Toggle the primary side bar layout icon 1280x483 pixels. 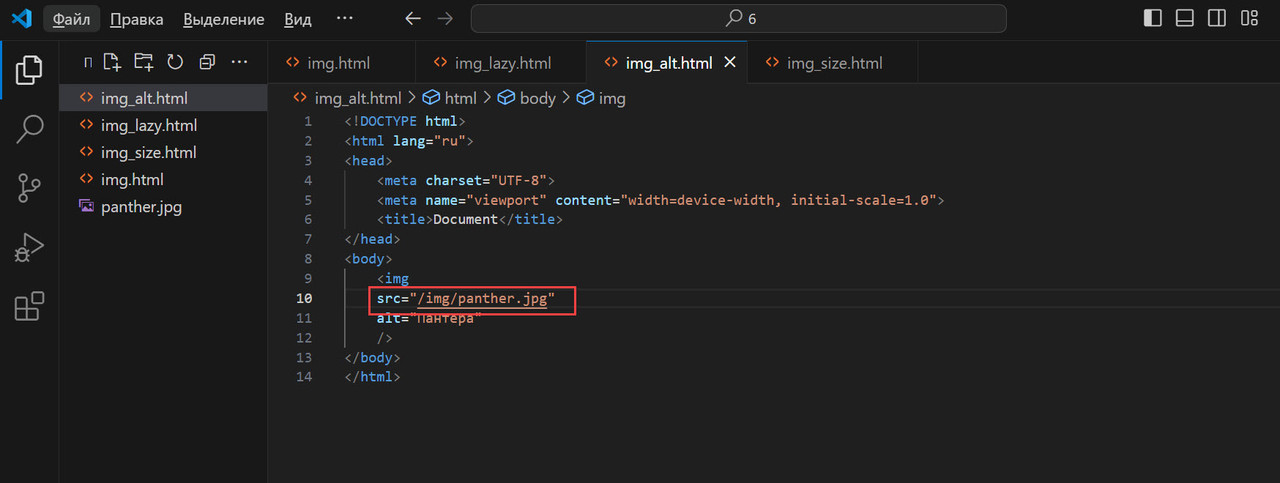[x=1152, y=18]
